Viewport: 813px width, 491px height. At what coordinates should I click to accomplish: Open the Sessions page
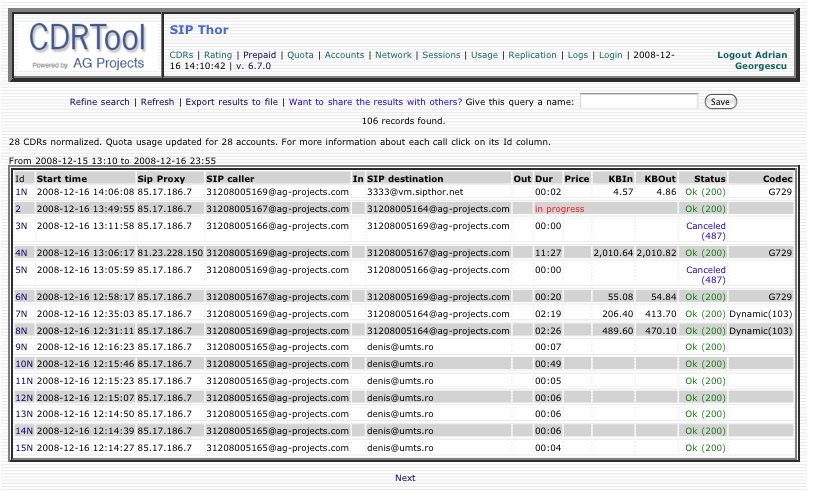(441, 55)
